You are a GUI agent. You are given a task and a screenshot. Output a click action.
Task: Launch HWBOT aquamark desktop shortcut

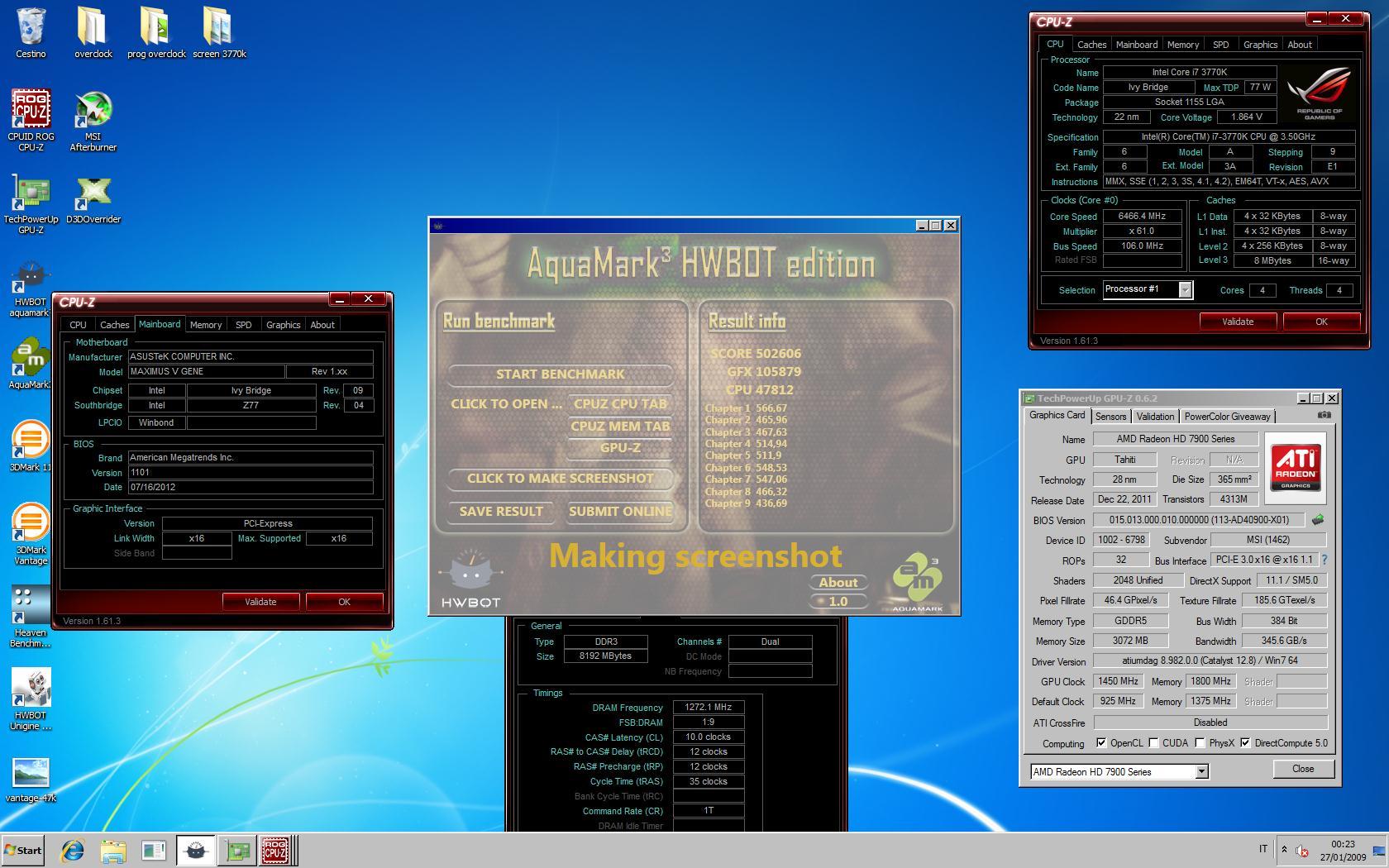tap(31, 287)
